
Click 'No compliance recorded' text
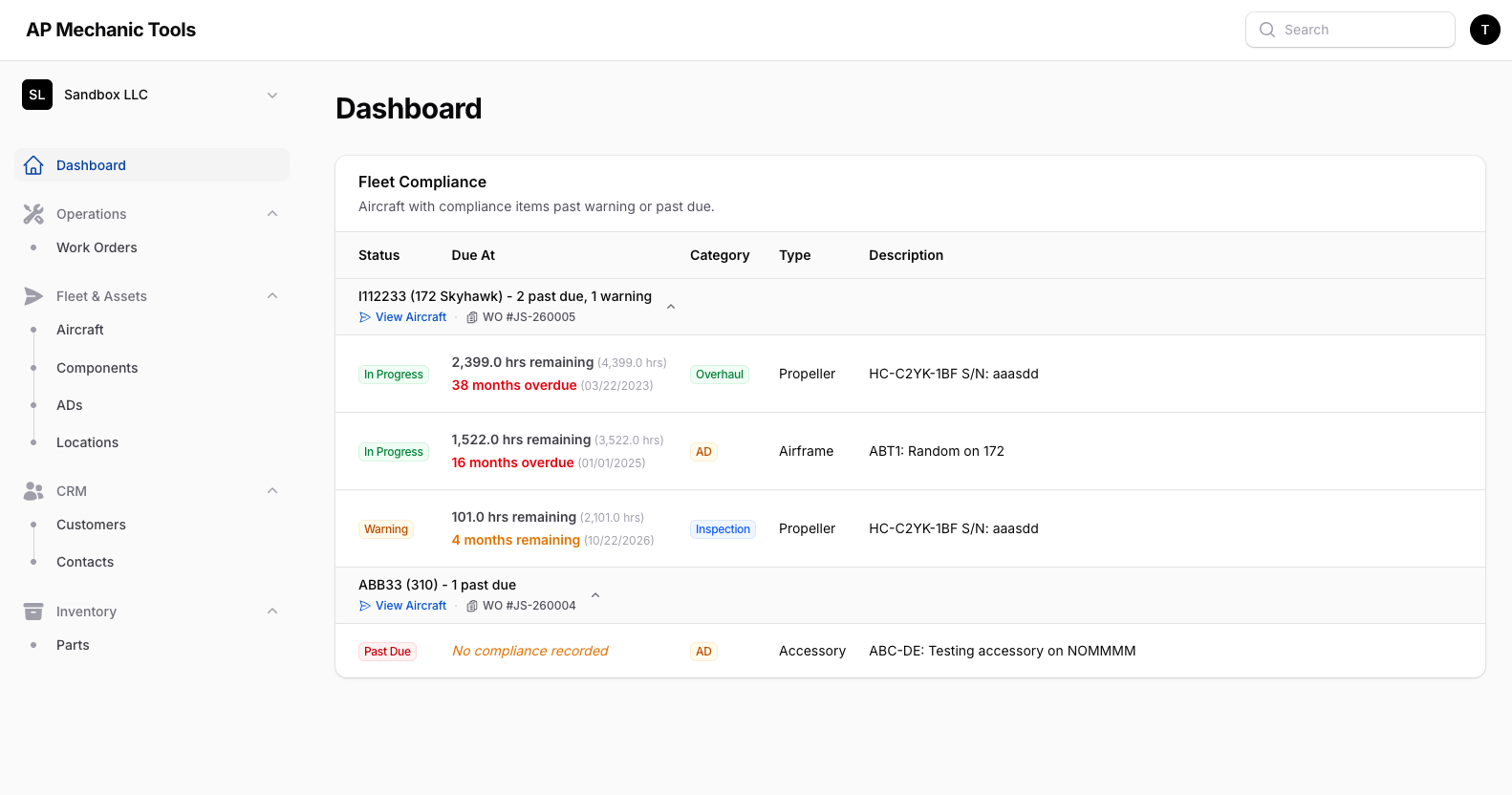click(530, 651)
